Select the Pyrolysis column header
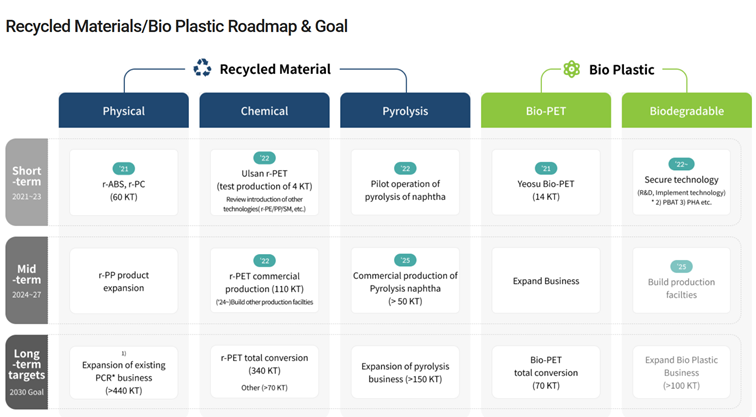Viewport: 756px width, 417px height. pyautogui.click(x=405, y=110)
